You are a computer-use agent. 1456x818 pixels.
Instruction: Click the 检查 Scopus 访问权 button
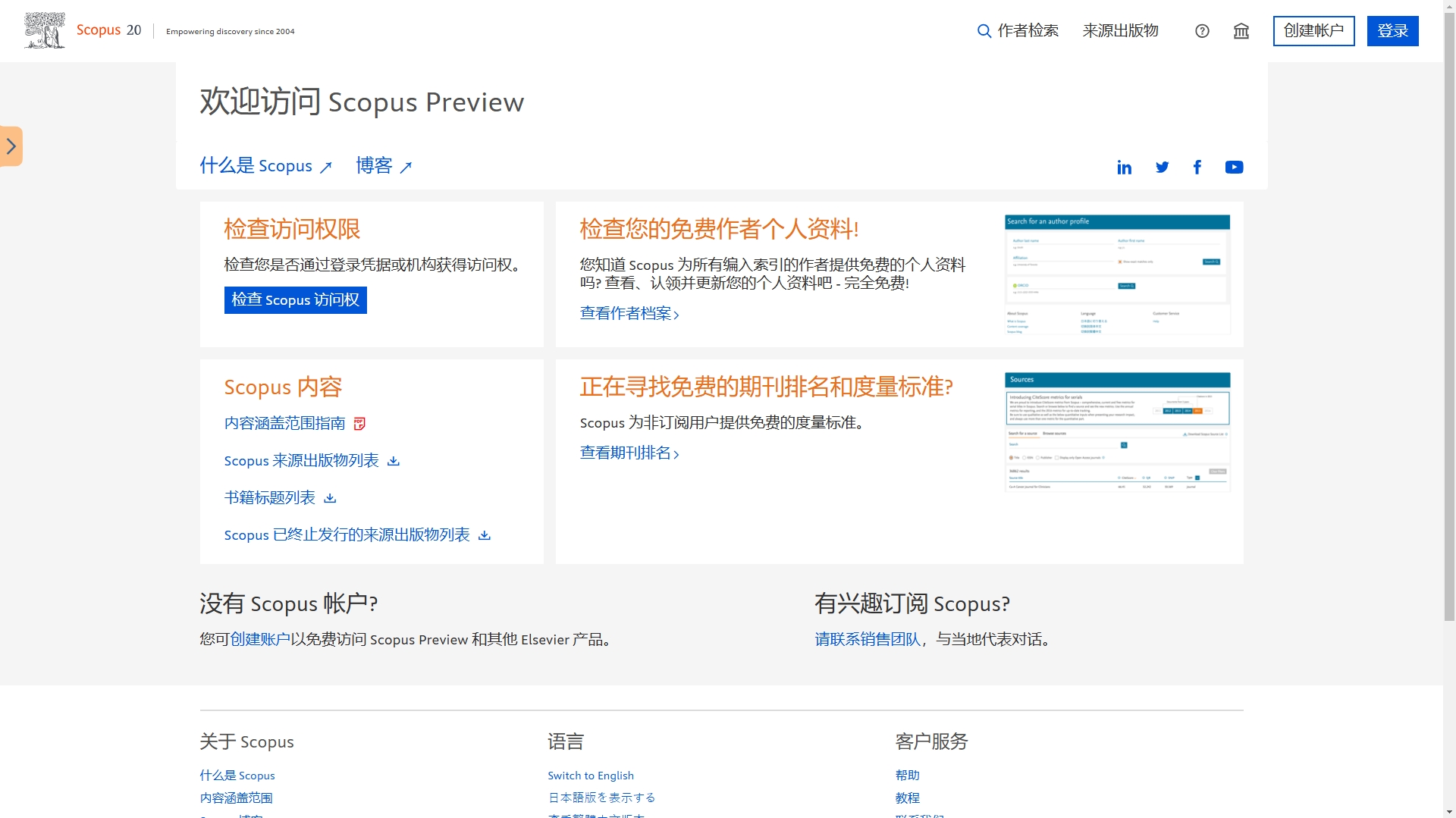[295, 300]
